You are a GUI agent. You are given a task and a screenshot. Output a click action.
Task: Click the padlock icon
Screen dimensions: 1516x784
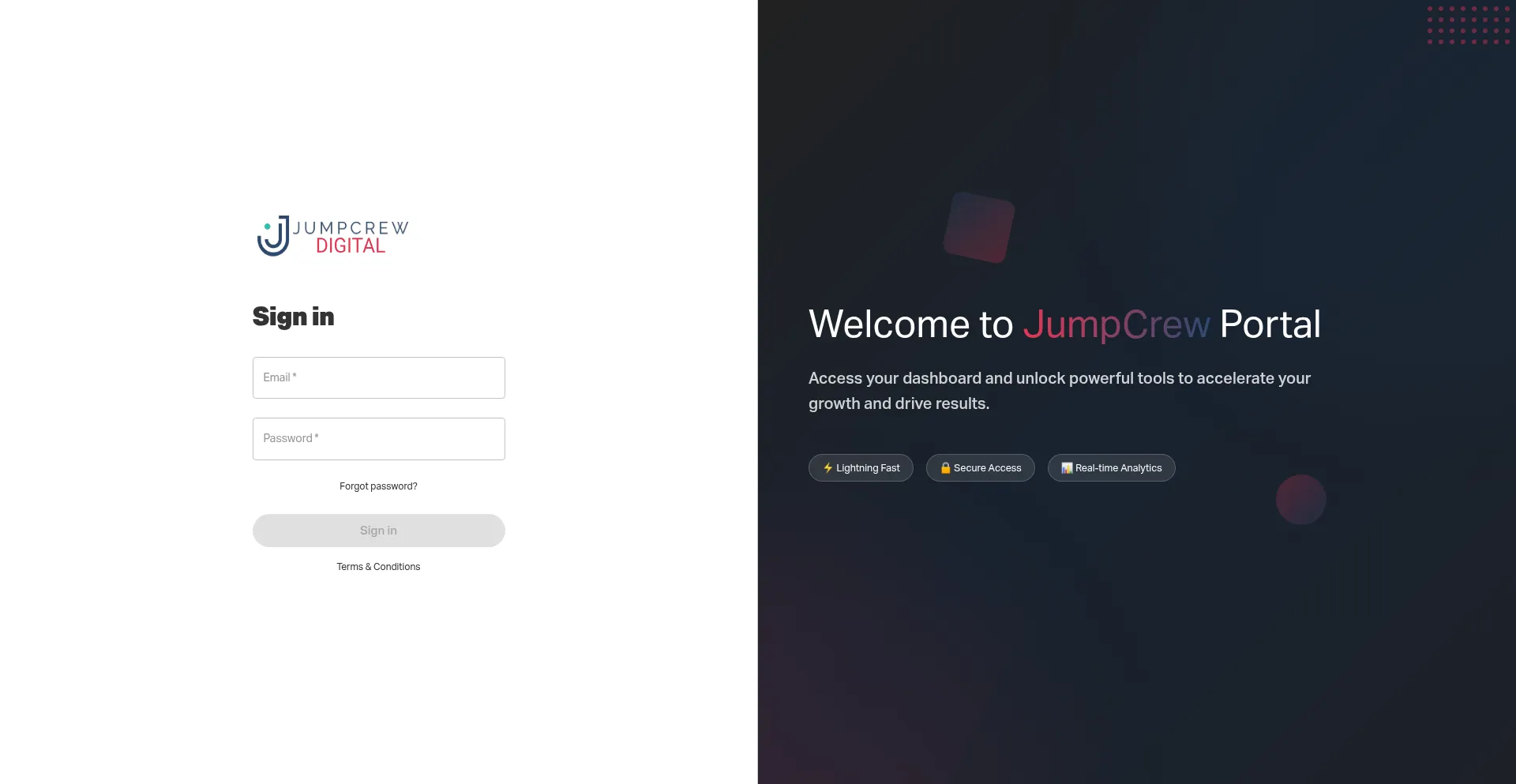946,468
